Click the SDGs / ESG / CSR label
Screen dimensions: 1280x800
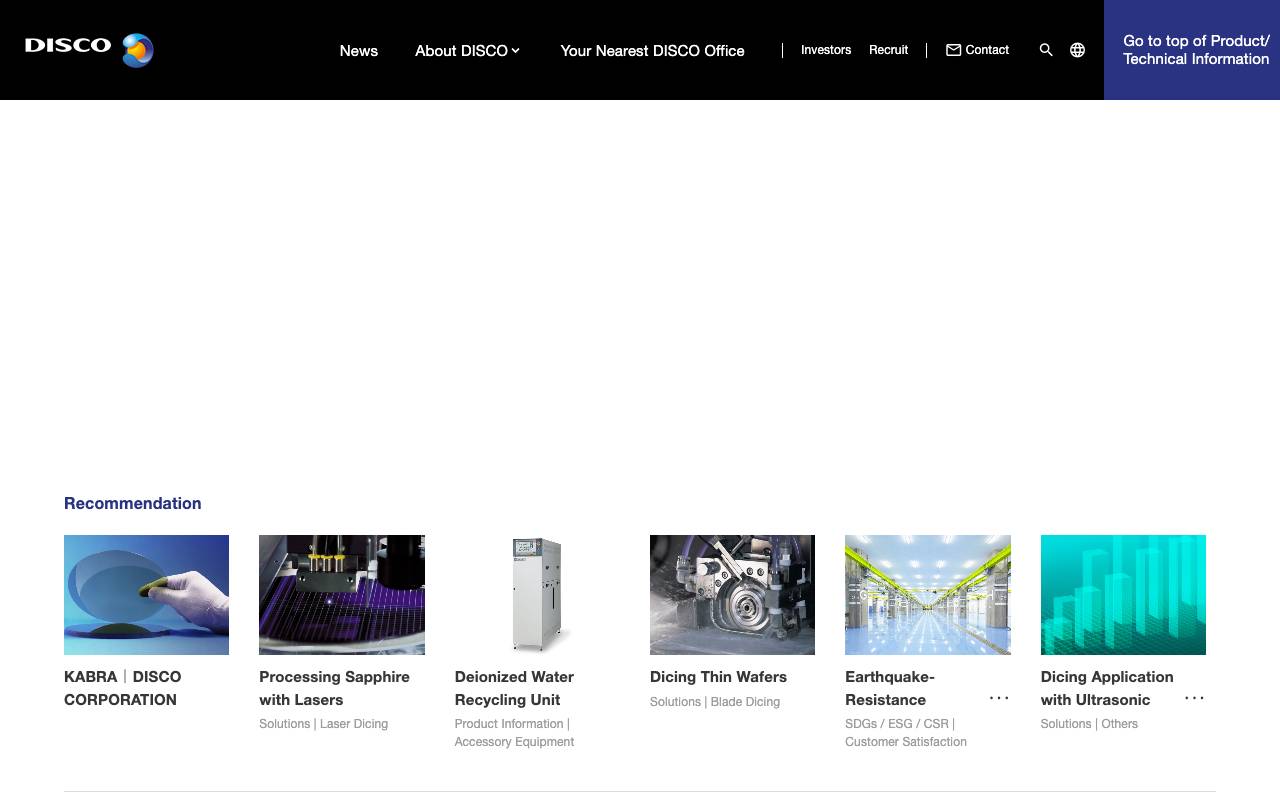tap(897, 723)
